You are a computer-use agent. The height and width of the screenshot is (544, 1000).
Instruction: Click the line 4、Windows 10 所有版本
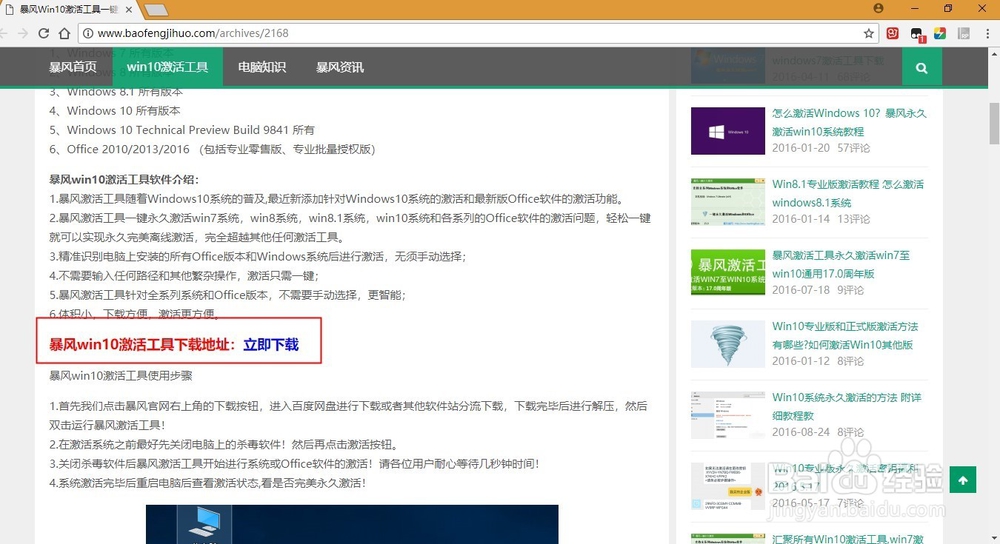[115, 110]
